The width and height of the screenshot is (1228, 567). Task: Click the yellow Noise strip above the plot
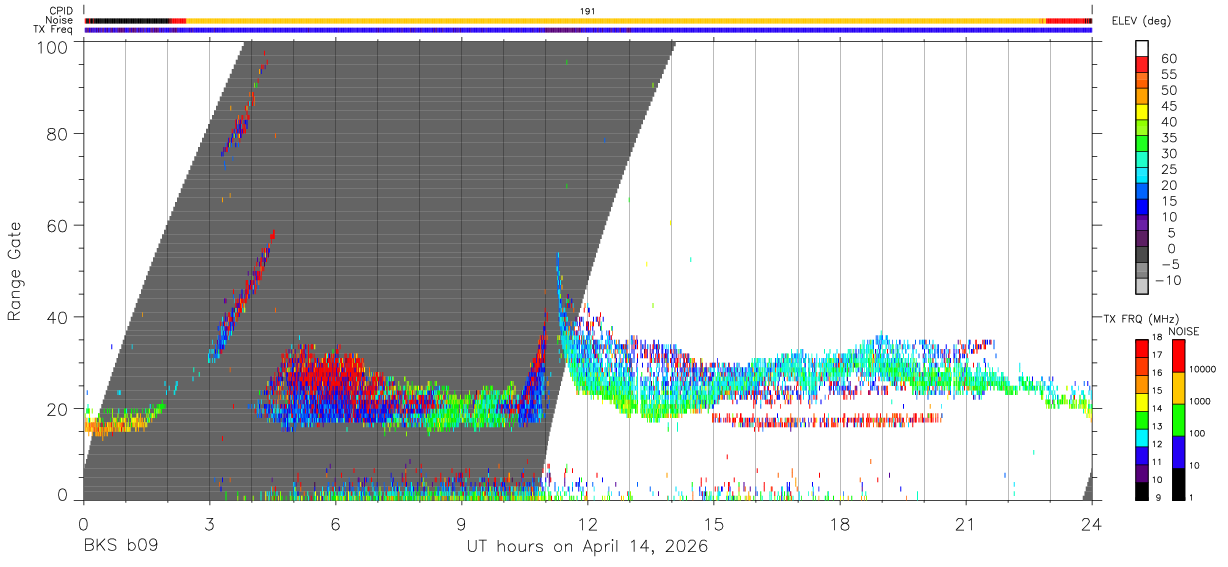(x=614, y=20)
